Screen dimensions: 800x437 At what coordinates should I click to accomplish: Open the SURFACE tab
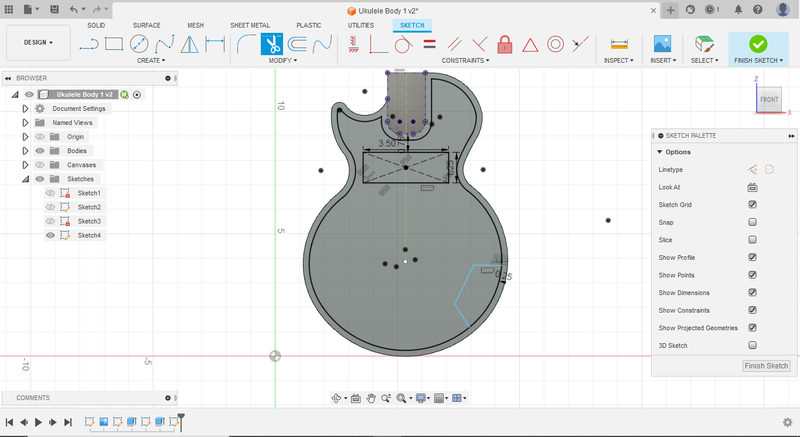click(x=146, y=24)
